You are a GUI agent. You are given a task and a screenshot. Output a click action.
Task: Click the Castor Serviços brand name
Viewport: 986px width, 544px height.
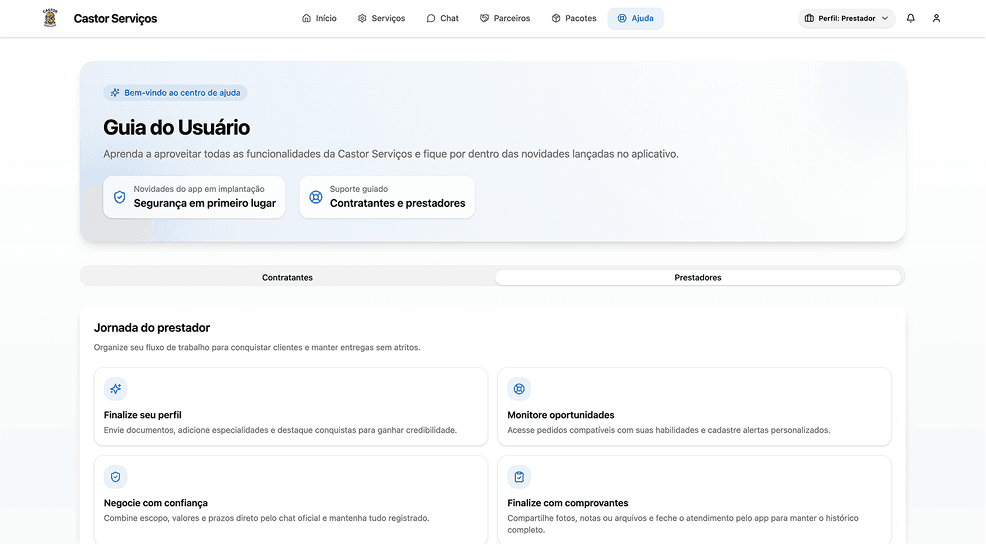pos(115,19)
